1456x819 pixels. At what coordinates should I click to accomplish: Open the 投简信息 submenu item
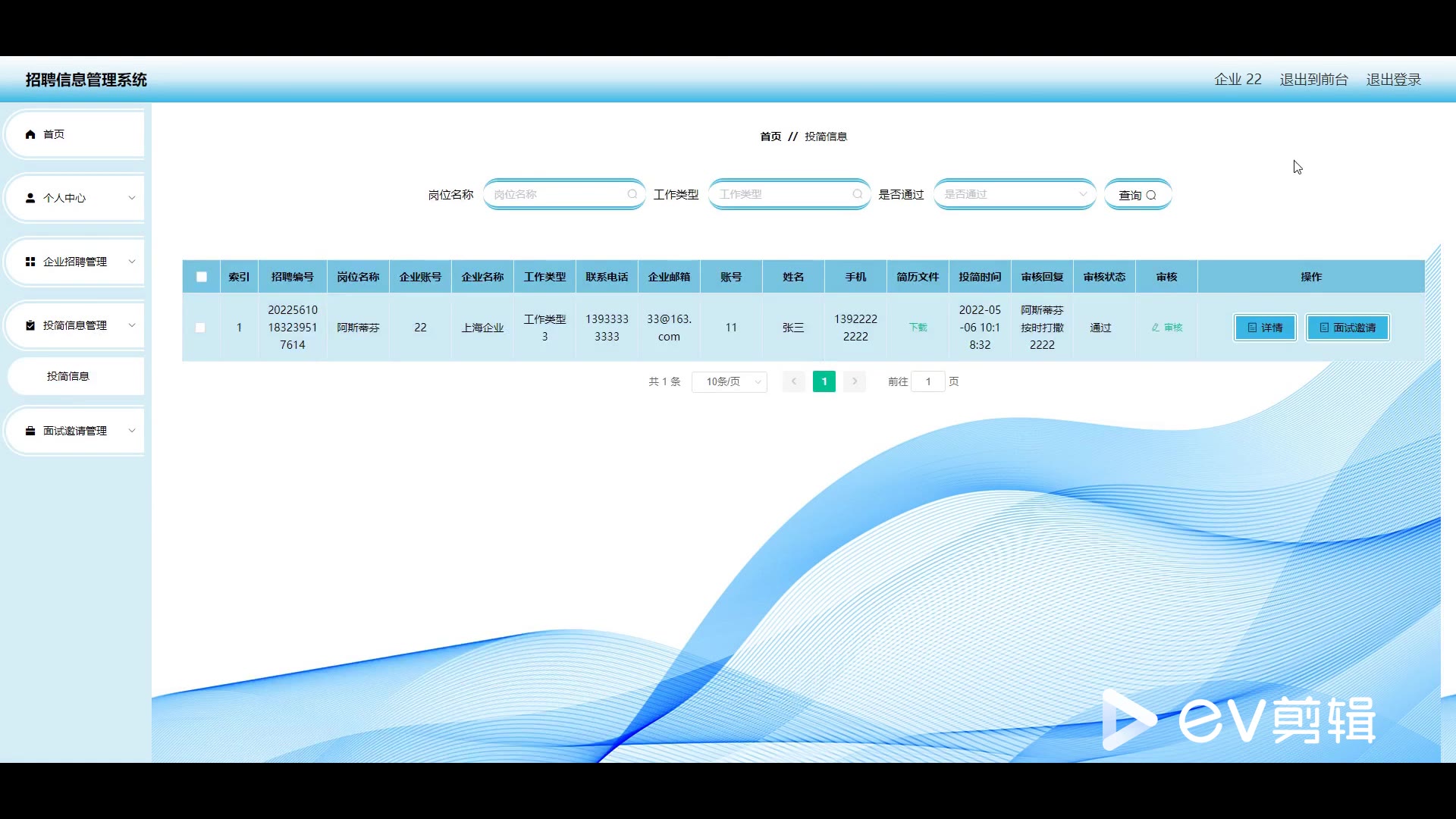tap(68, 376)
